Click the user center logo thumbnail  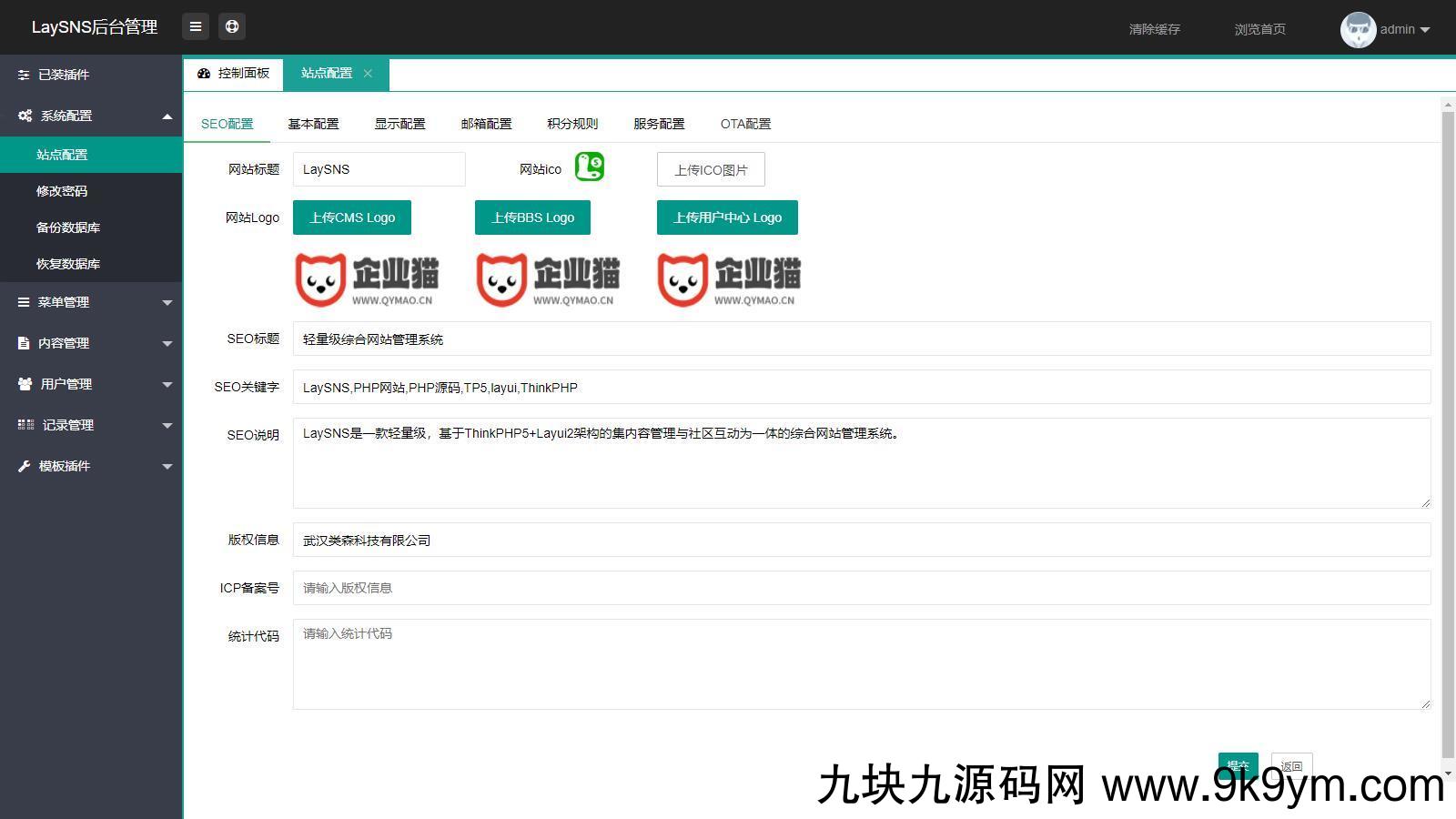point(729,279)
